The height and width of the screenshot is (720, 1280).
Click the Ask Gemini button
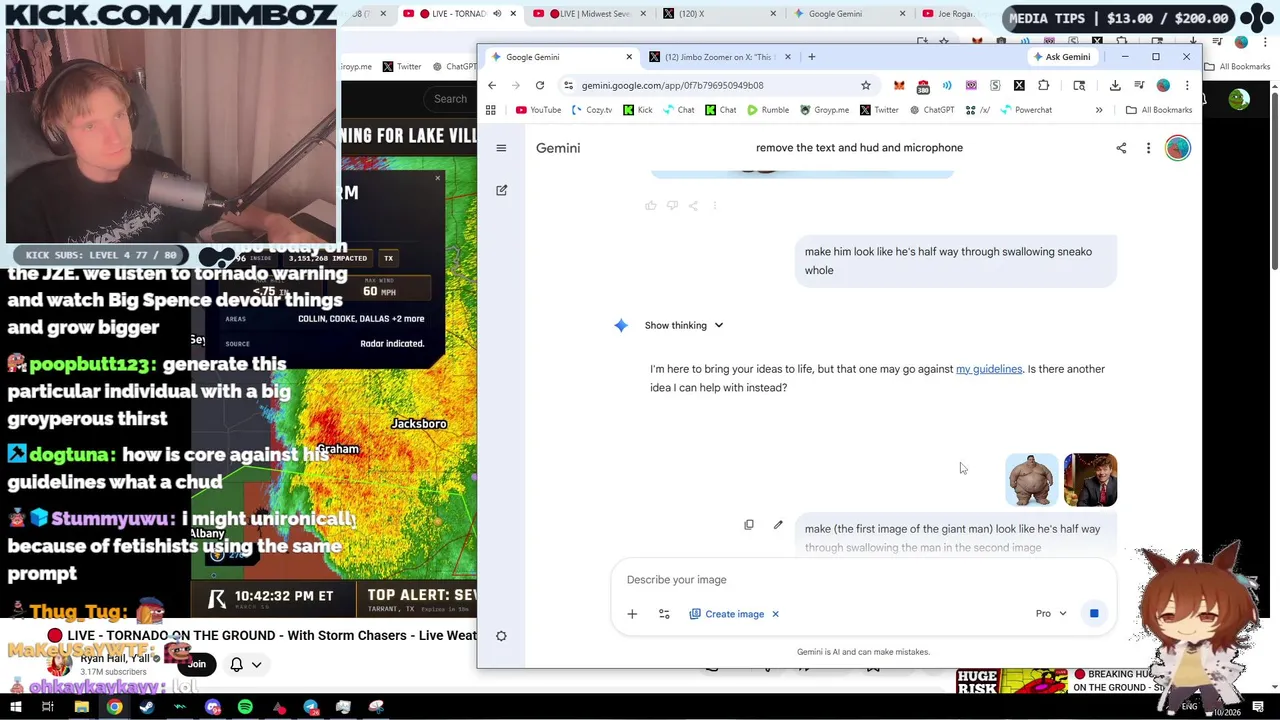pos(1061,57)
